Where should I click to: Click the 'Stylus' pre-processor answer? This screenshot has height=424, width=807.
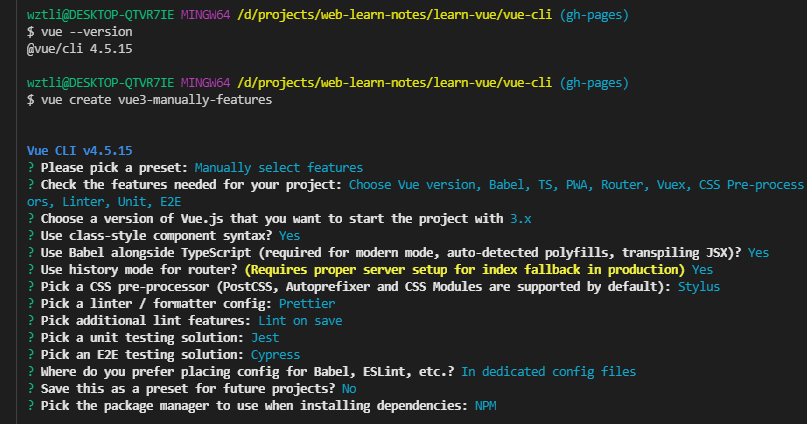698,287
